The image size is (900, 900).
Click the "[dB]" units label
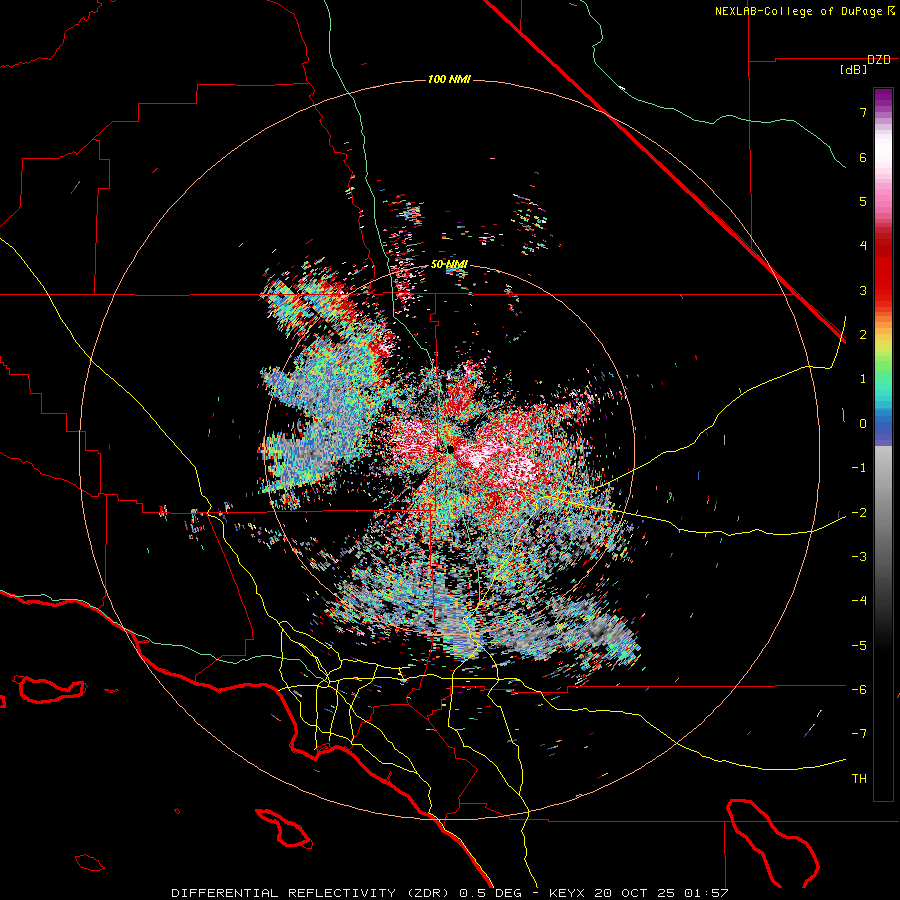point(853,70)
